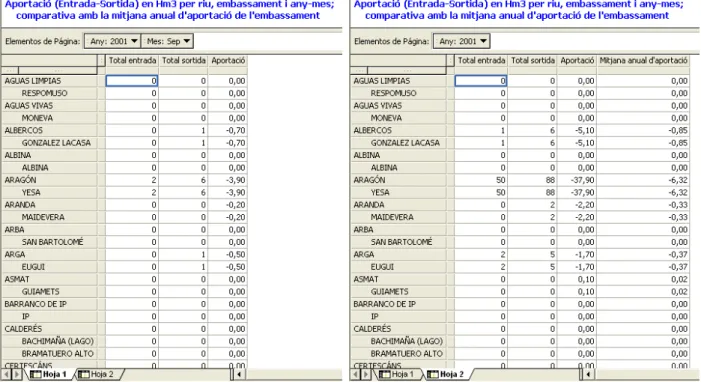The height and width of the screenshot is (382, 701).
Task: Open the Any: 2001 dropdown beside Mes: Sep
Action: pos(112,41)
